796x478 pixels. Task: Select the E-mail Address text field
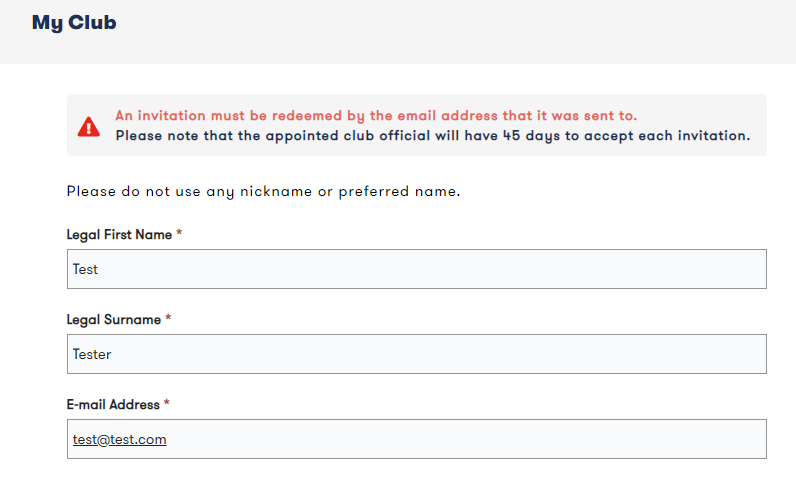pos(416,439)
